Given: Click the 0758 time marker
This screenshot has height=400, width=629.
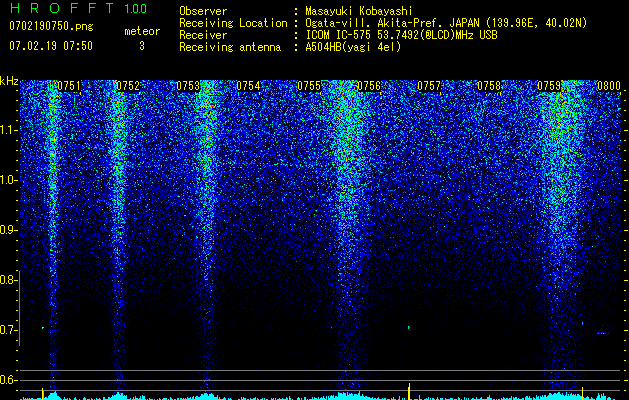Looking at the screenshot, I should [x=489, y=86].
